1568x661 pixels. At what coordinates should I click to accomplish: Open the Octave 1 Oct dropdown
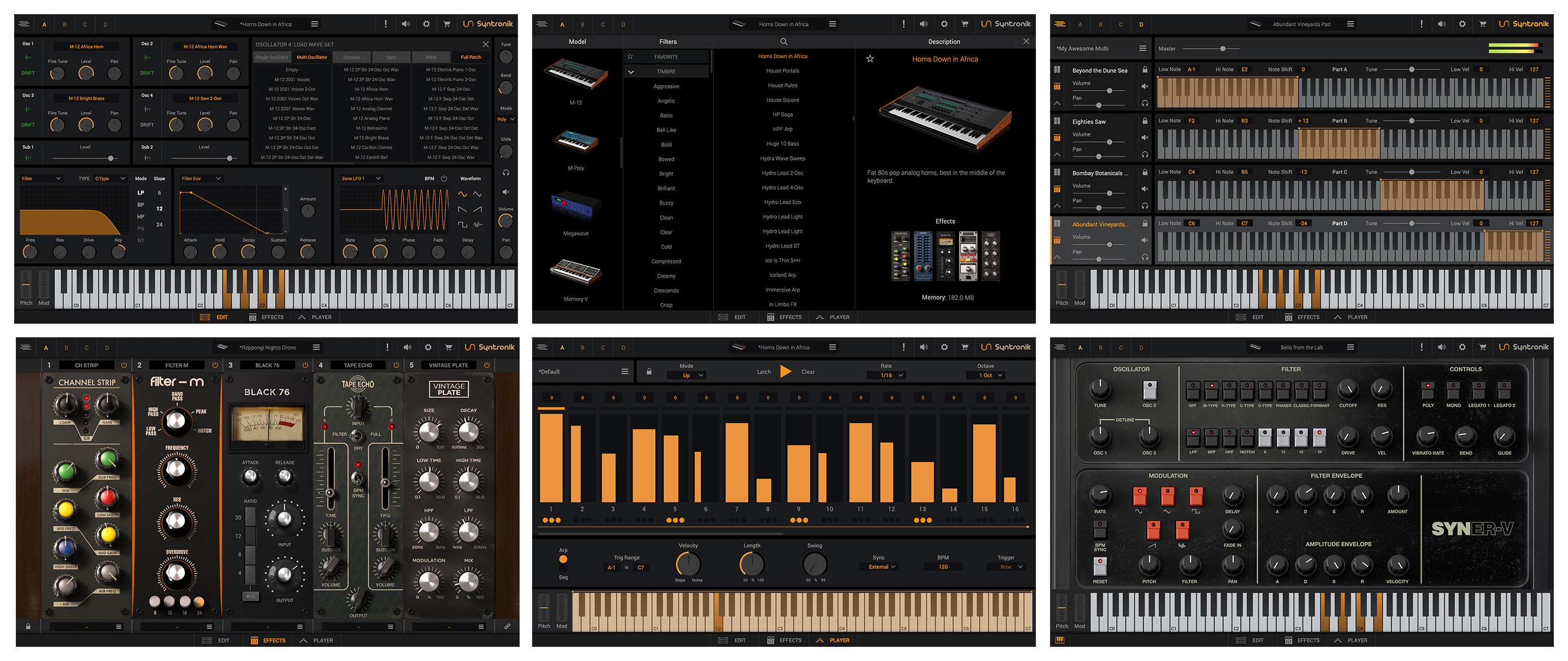point(986,376)
